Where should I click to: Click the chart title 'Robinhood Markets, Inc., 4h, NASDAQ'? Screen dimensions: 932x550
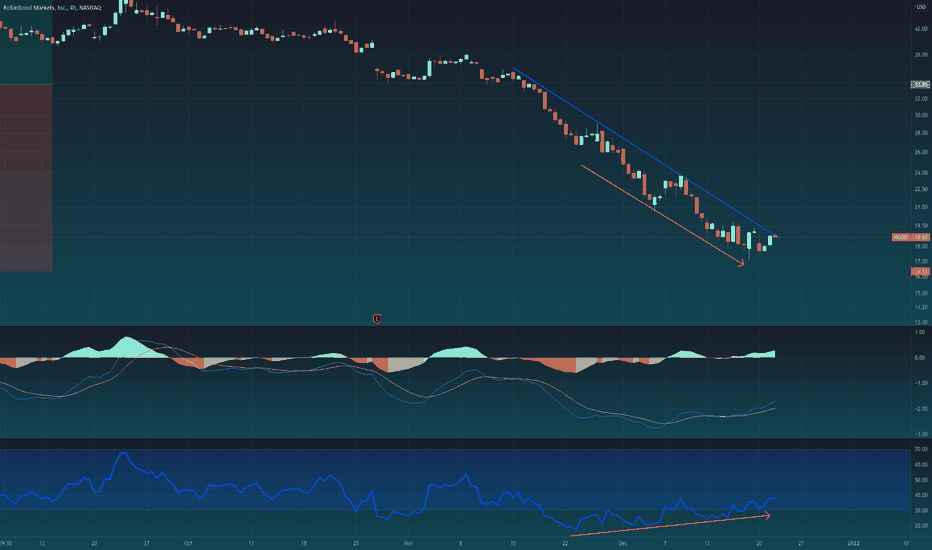tap(52, 8)
